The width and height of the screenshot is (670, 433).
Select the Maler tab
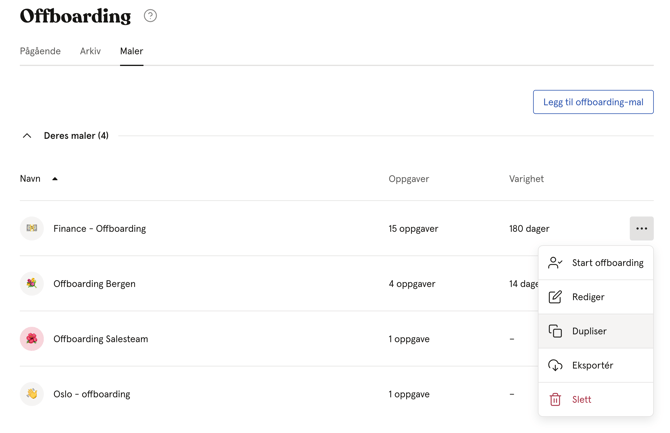point(131,51)
